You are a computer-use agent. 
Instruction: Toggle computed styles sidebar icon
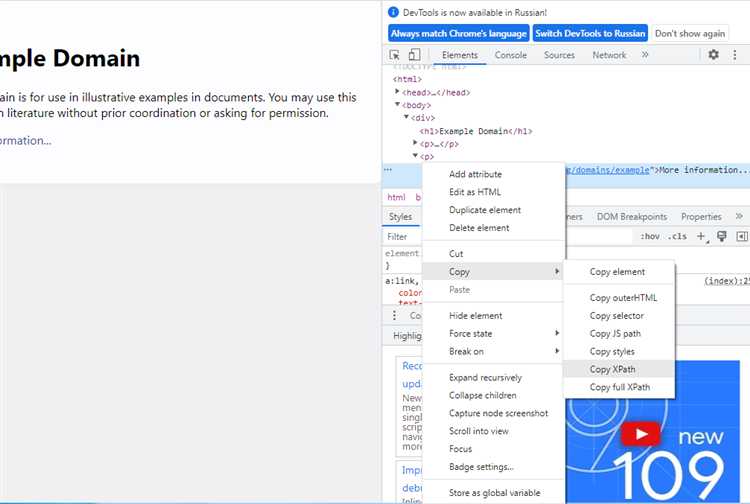click(742, 236)
